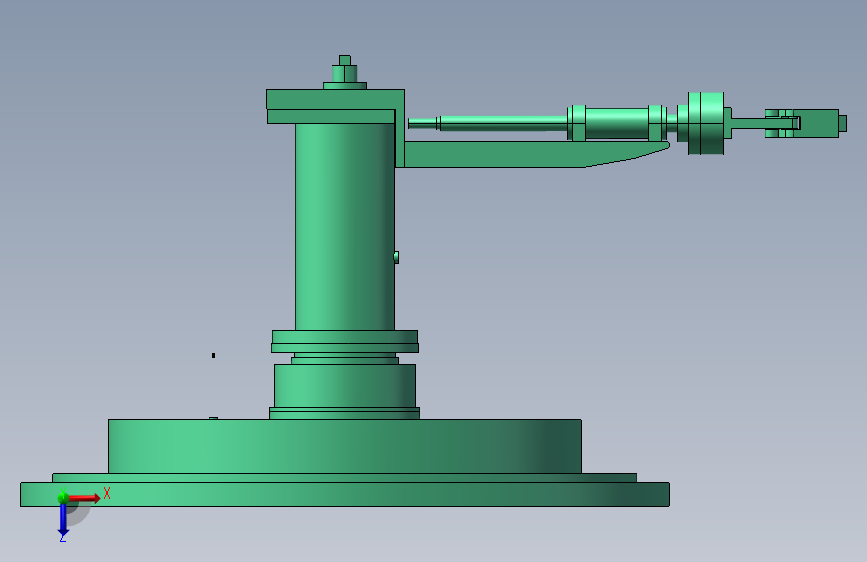Click the green Y axis dot of the triad

[x=63, y=498]
